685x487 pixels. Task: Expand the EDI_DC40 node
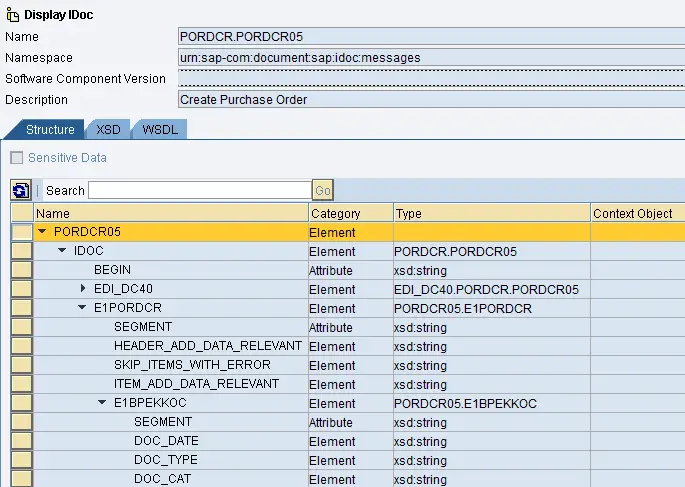pos(83,288)
